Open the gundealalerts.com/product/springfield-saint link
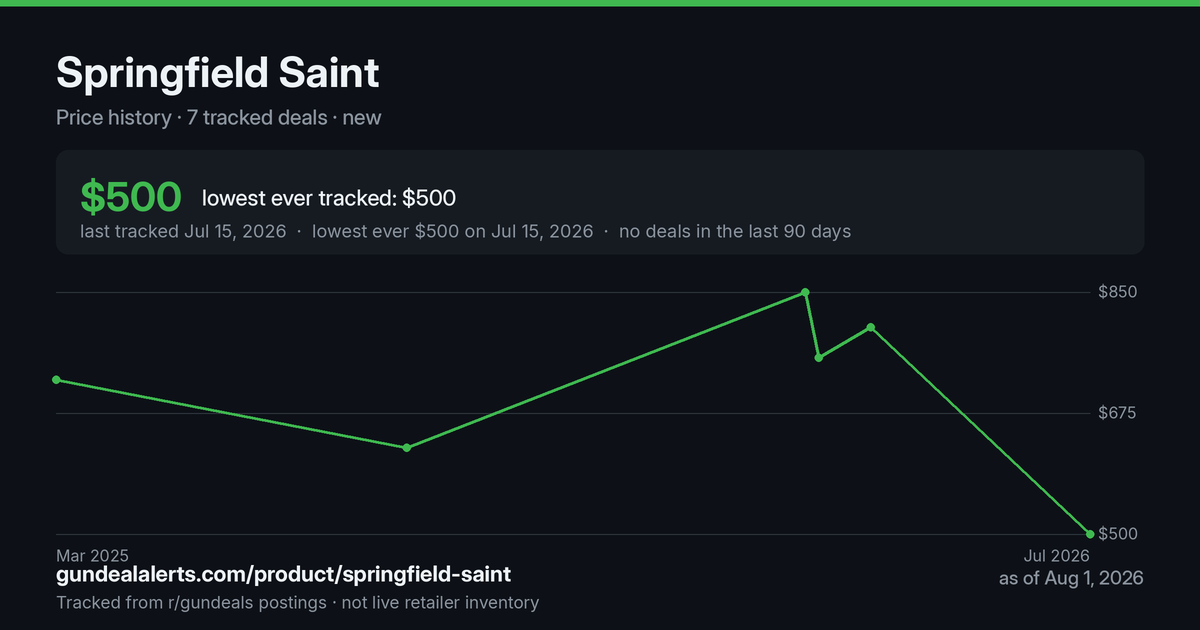Viewport: 1200px width, 630px height. pyautogui.click(x=284, y=575)
